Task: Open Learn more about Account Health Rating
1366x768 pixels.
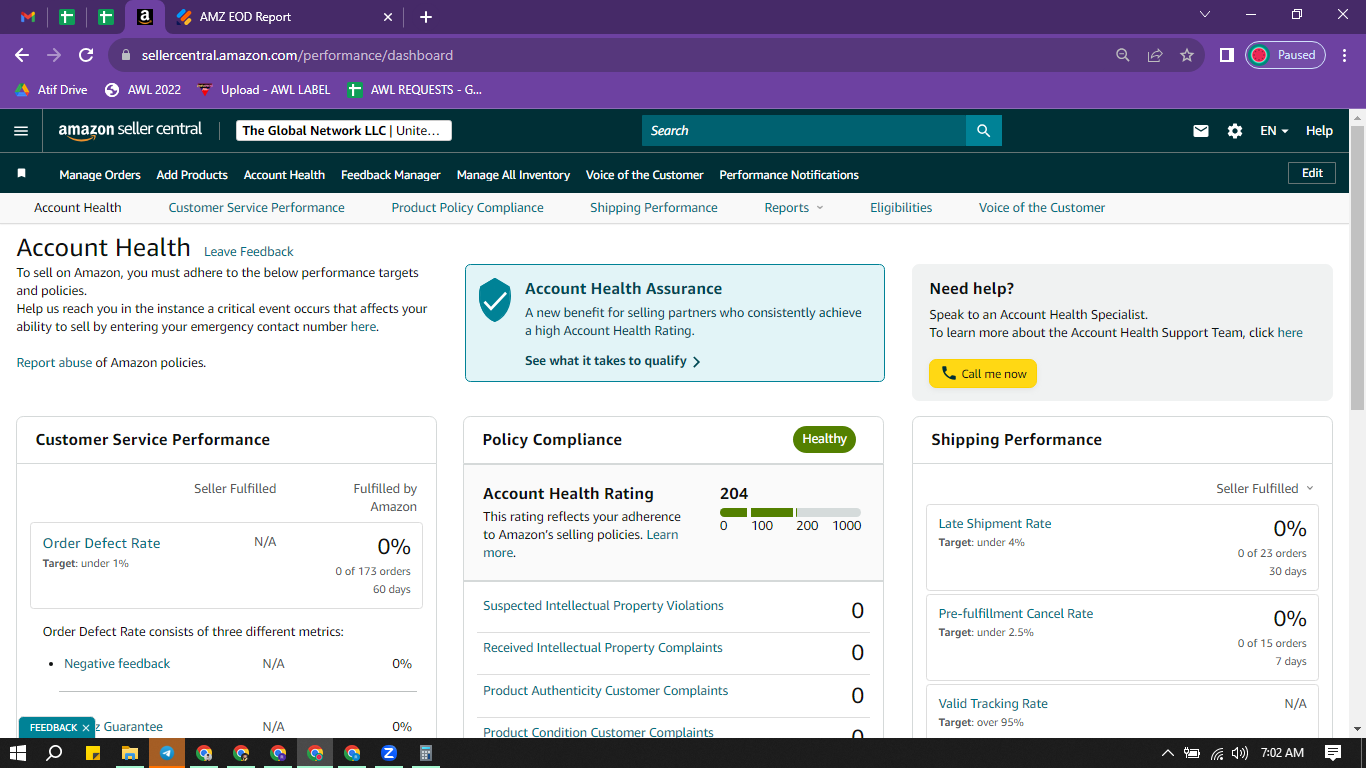Action: (x=580, y=544)
